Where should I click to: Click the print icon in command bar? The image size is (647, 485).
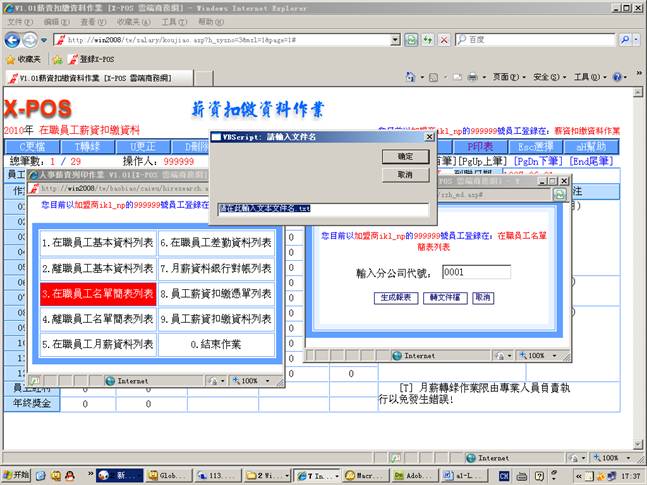point(473,77)
